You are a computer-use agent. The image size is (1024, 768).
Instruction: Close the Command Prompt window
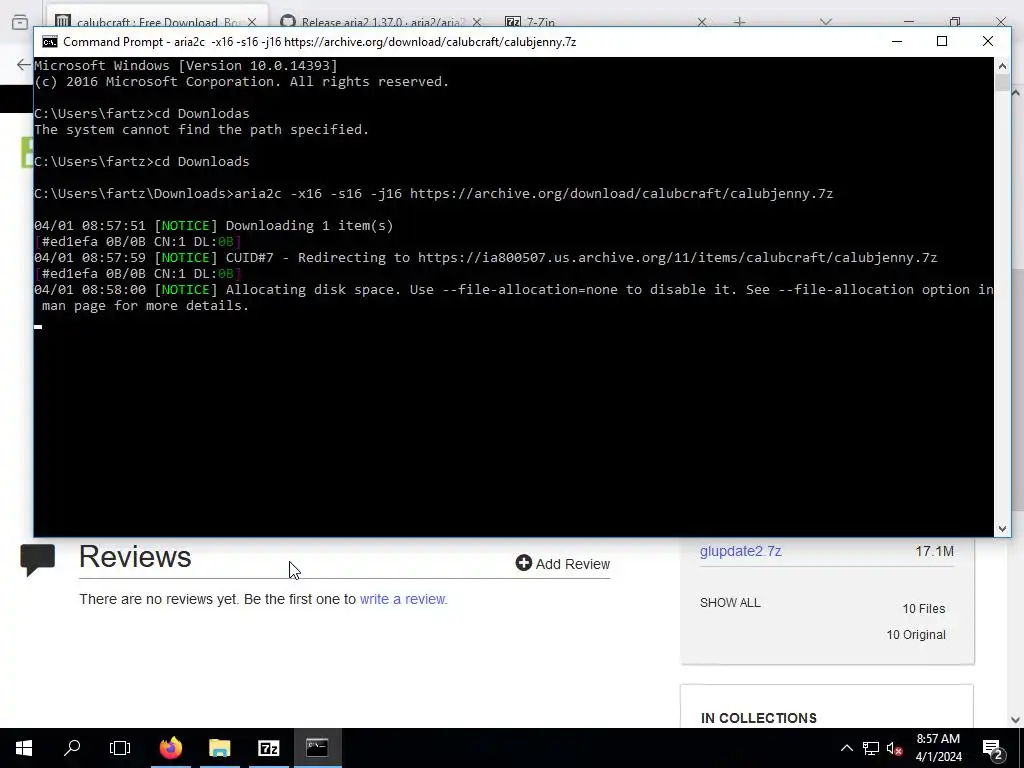pyautogui.click(x=987, y=41)
